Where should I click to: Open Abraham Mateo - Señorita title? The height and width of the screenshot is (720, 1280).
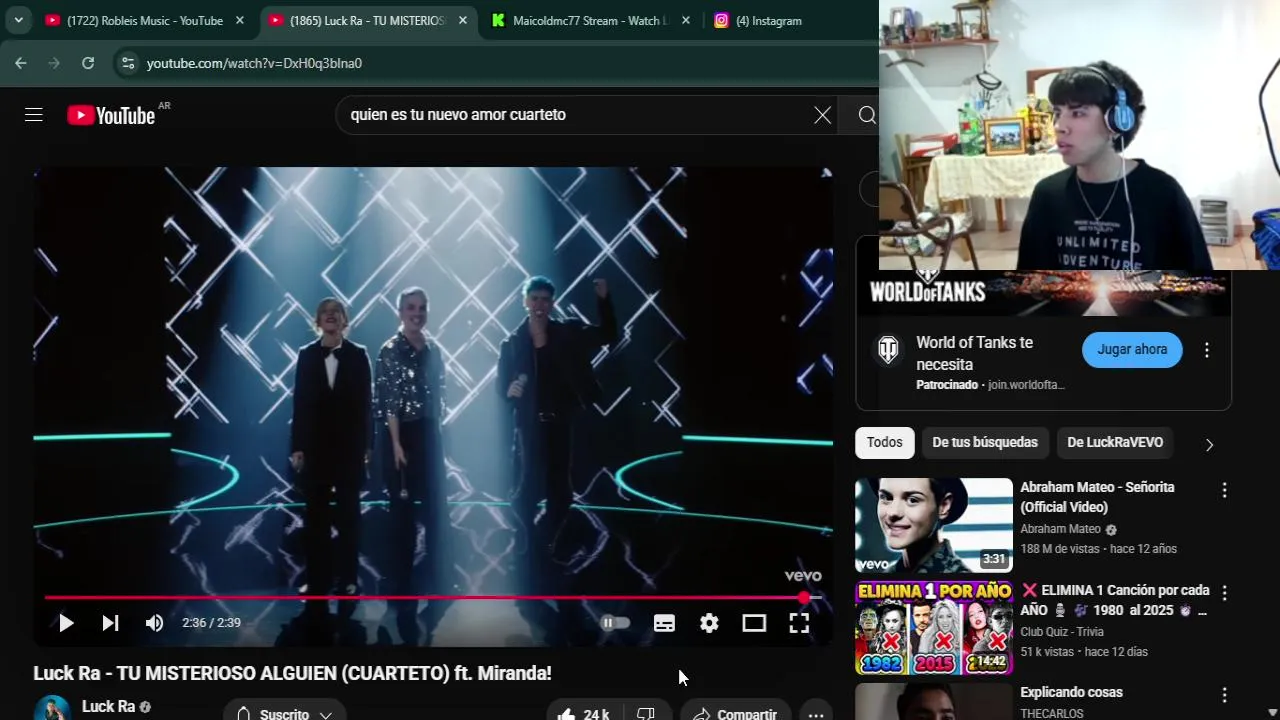(1097, 497)
